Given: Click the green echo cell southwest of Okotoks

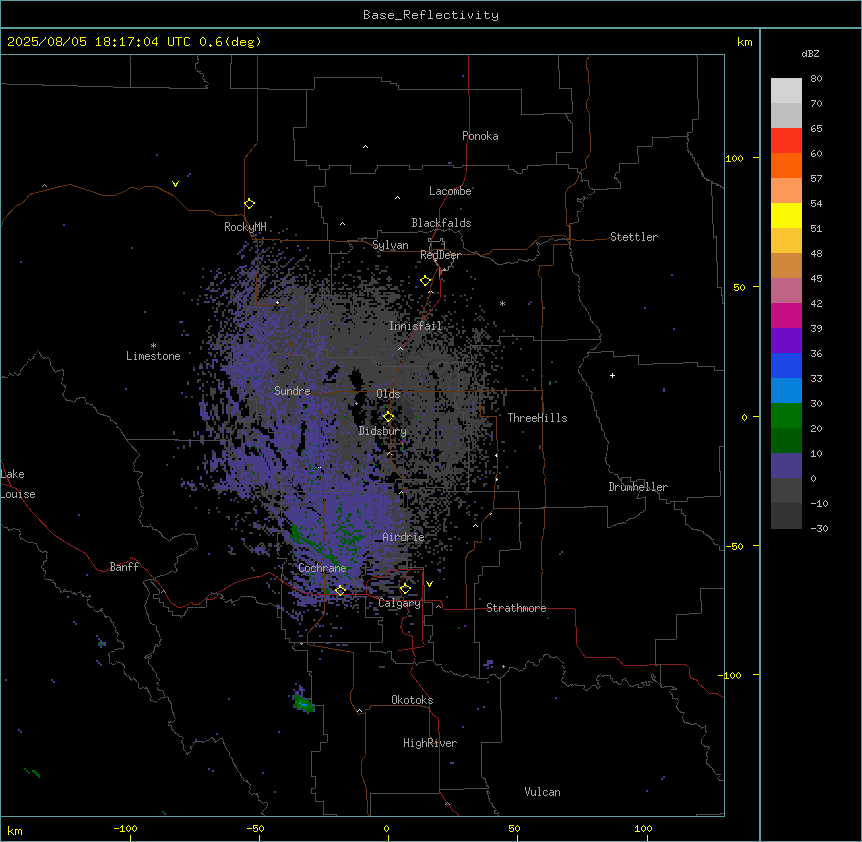Looking at the screenshot, I should click(303, 703).
